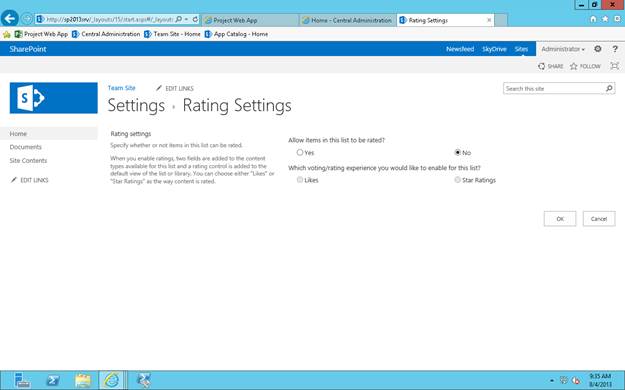Open the address bar dropdown arrow
The image size is (625, 390).
[x=187, y=19]
